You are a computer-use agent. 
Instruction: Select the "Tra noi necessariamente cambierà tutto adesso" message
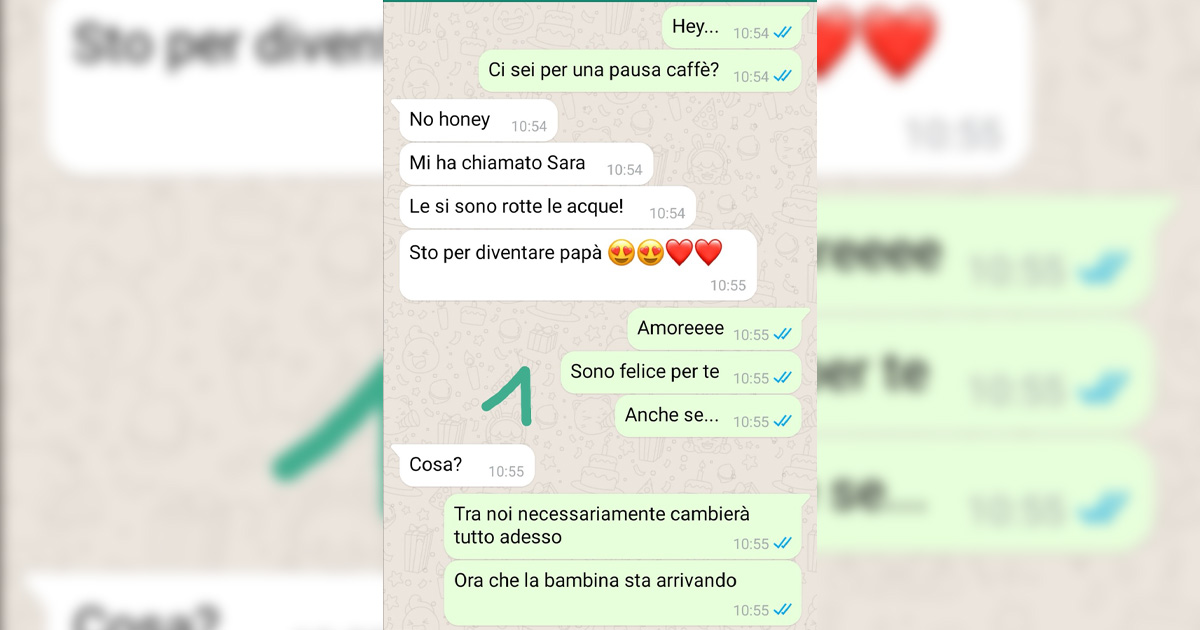coord(623,526)
